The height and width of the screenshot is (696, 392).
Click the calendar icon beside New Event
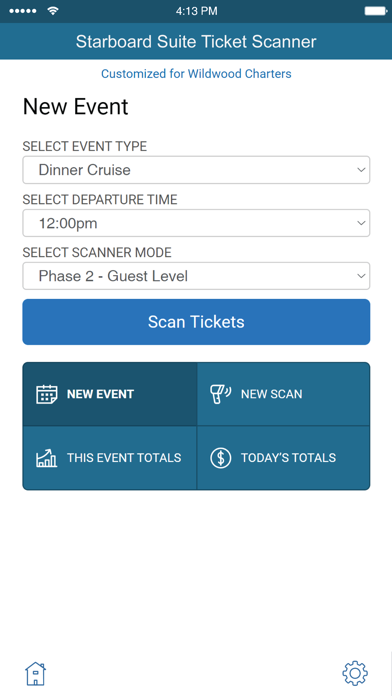pyautogui.click(x=47, y=394)
